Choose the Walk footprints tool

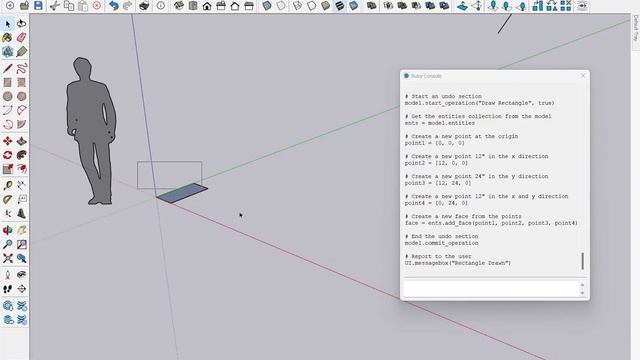click(x=7, y=289)
